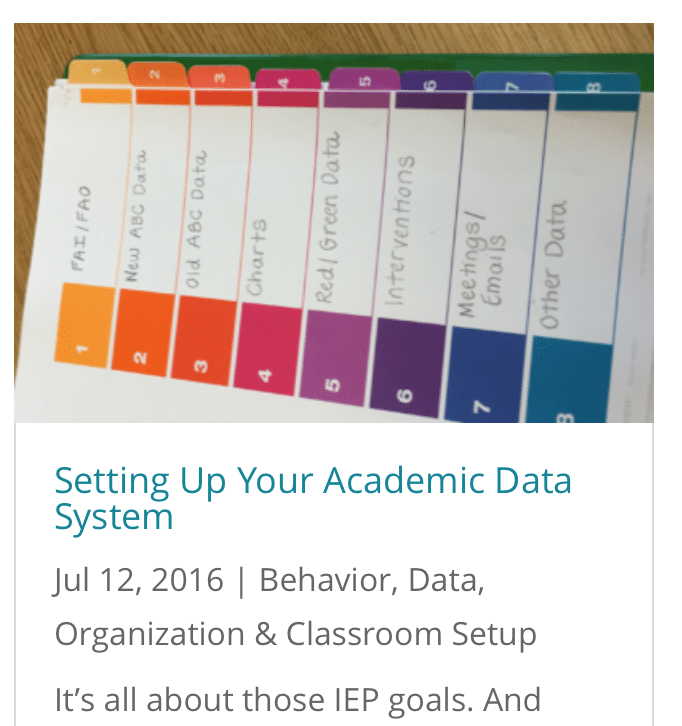Click the Charts handwritten label in image
Viewport: 682px width, 726px height.
256,257
